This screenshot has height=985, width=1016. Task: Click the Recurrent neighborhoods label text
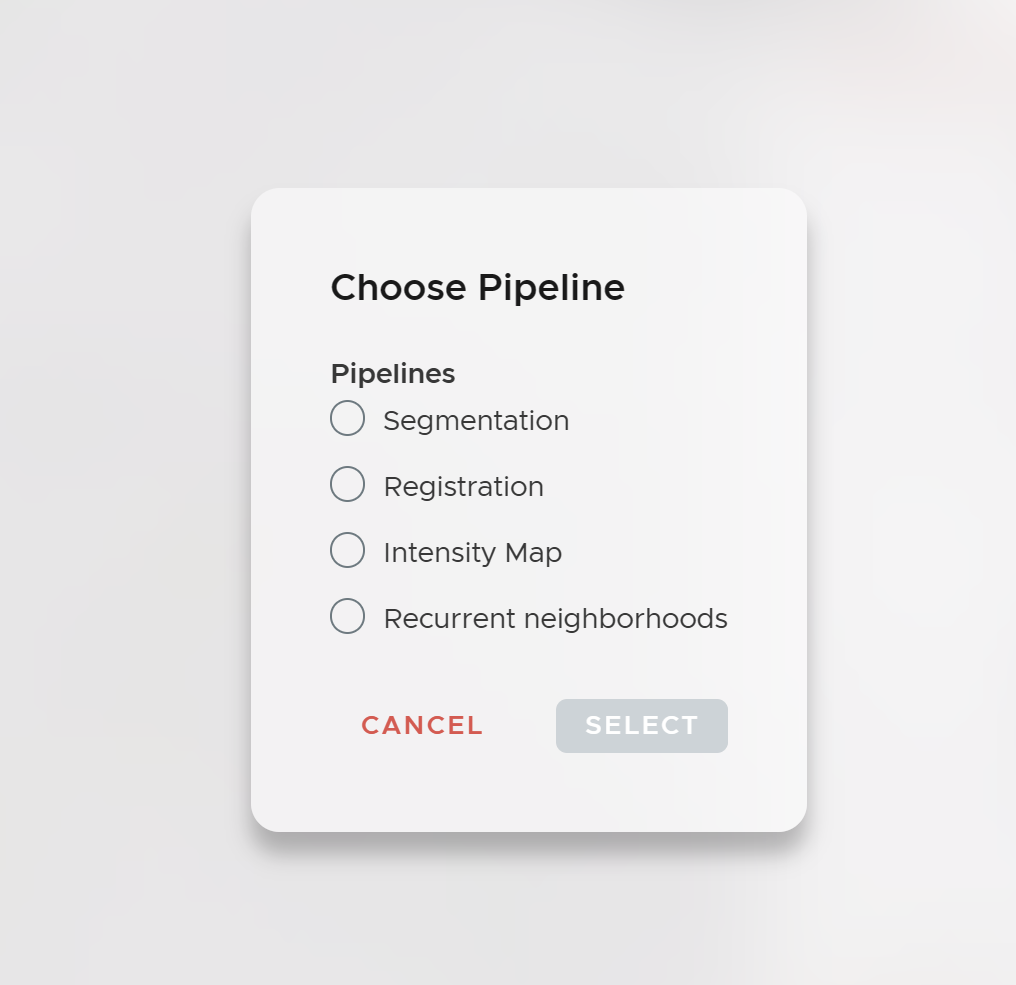click(x=555, y=619)
